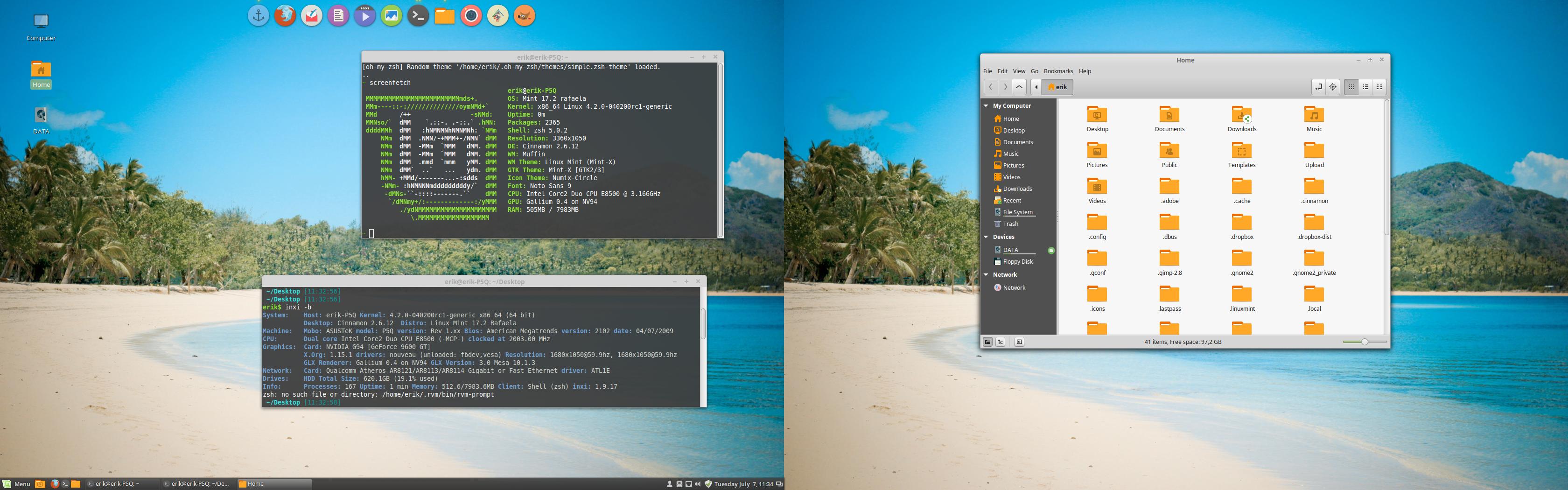This screenshot has width=1568, height=490.
Task: Open the green image viewer dock icon
Action: coord(392,16)
